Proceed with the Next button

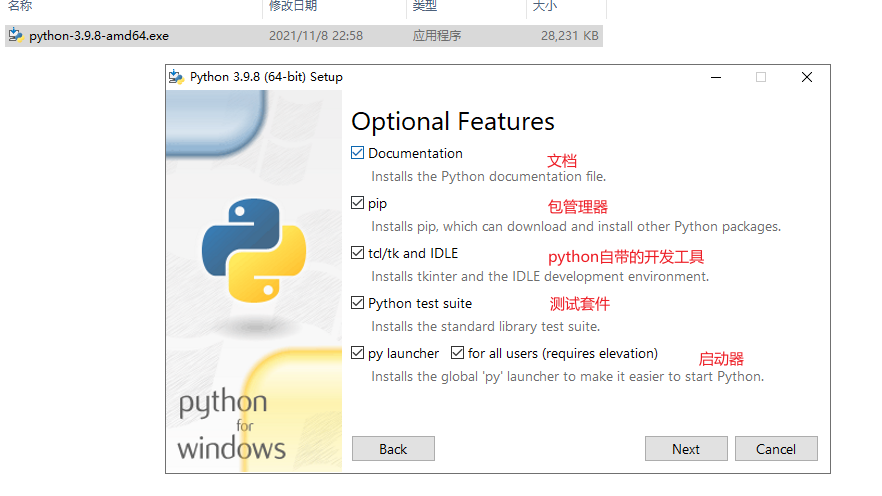pyautogui.click(x=686, y=449)
